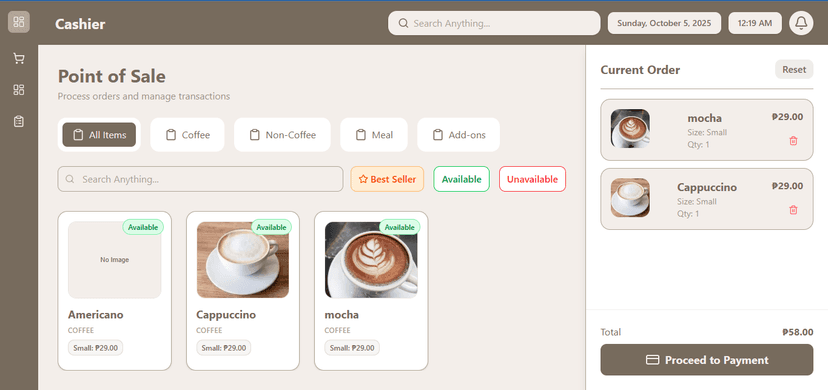Filter by Unavailable items
The height and width of the screenshot is (390, 828).
(532, 179)
